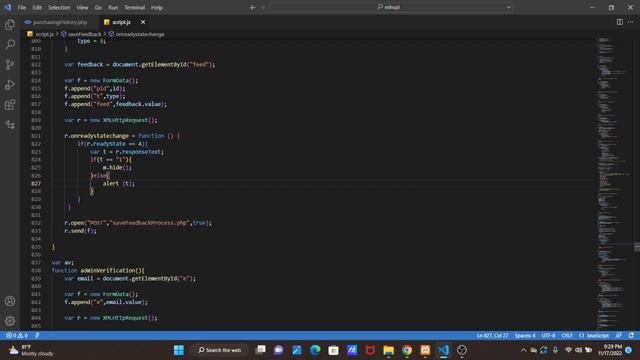
Task: Open Microsoft Edge from taskbar
Action: [315, 350]
